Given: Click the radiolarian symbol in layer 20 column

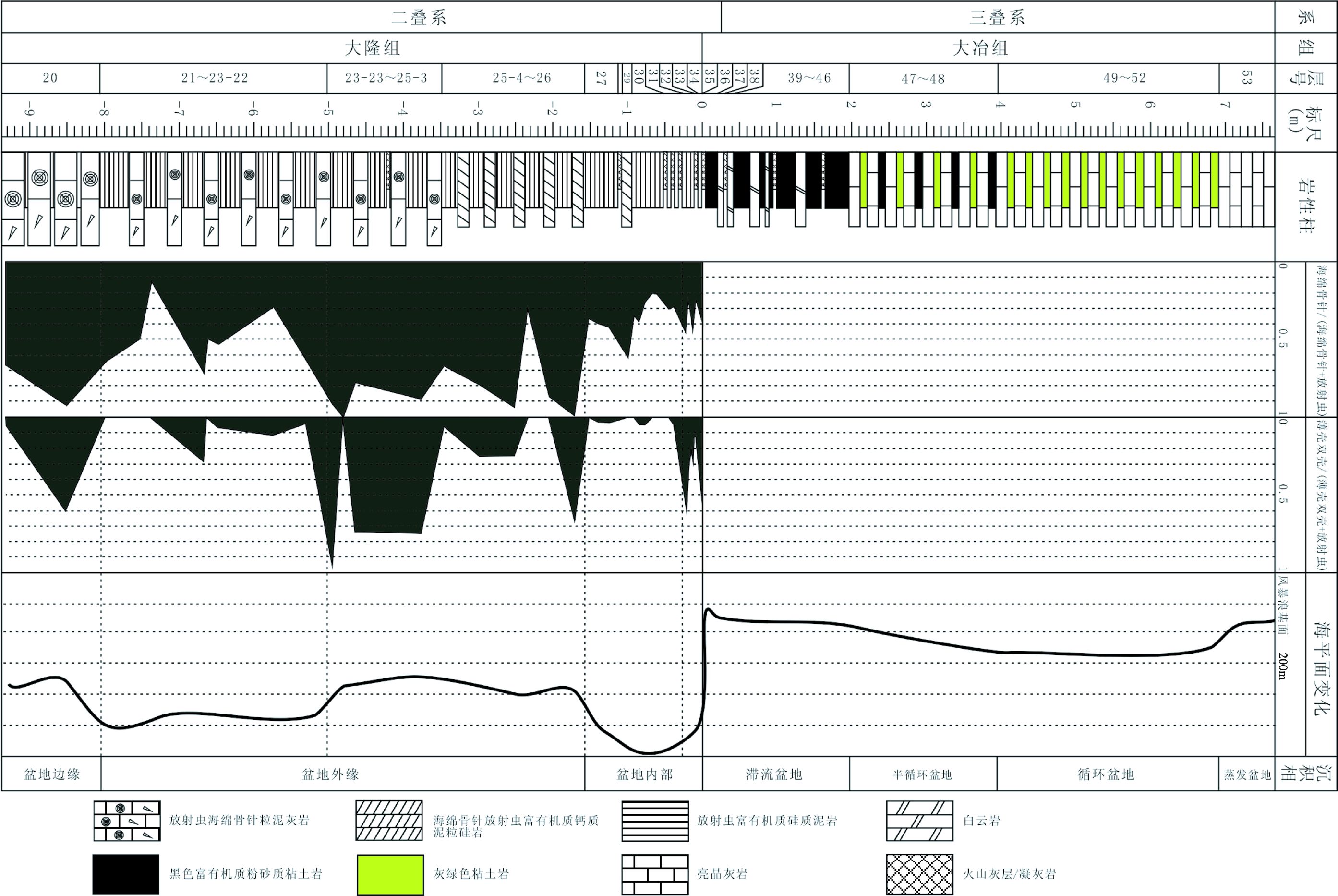Looking at the screenshot, I should [39, 178].
